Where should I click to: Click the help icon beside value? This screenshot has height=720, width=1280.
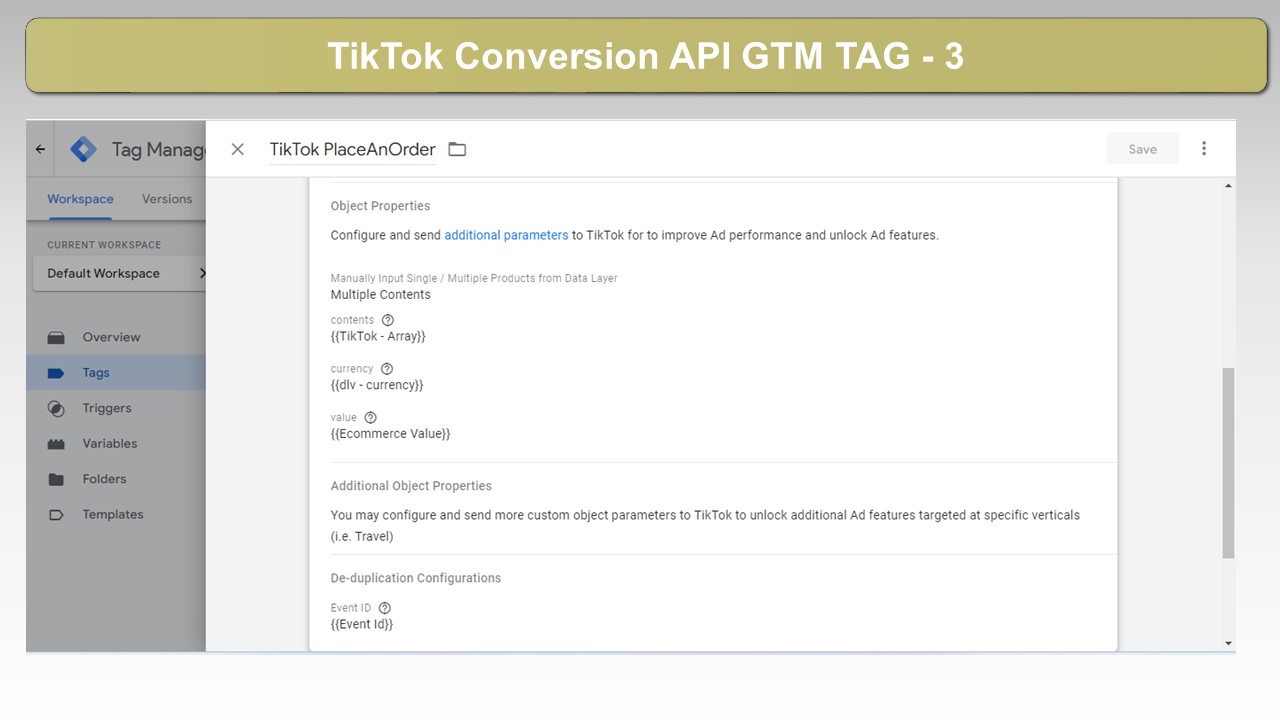(x=370, y=417)
